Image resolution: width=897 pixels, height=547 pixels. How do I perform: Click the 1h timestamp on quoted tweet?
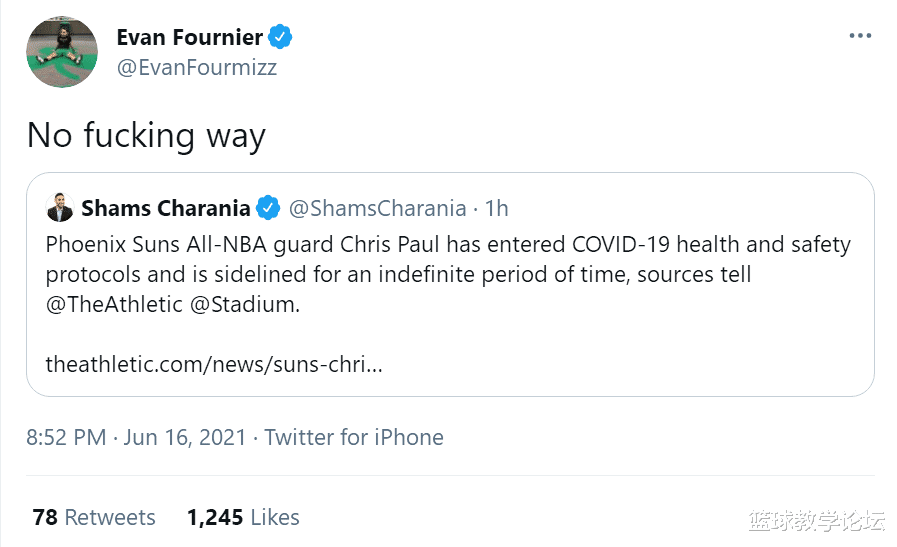click(496, 208)
